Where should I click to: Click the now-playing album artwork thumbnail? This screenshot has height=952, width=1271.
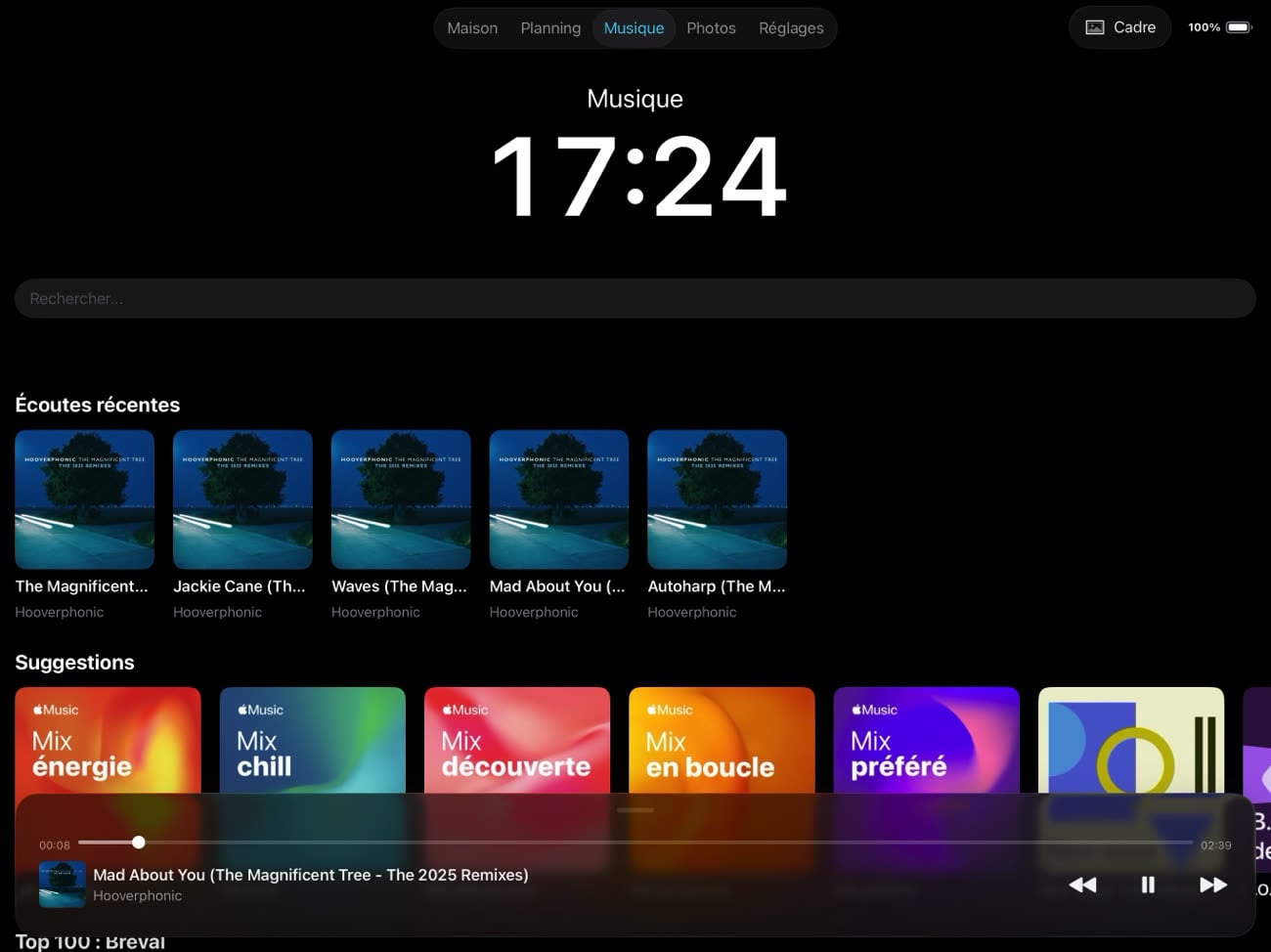tap(62, 885)
